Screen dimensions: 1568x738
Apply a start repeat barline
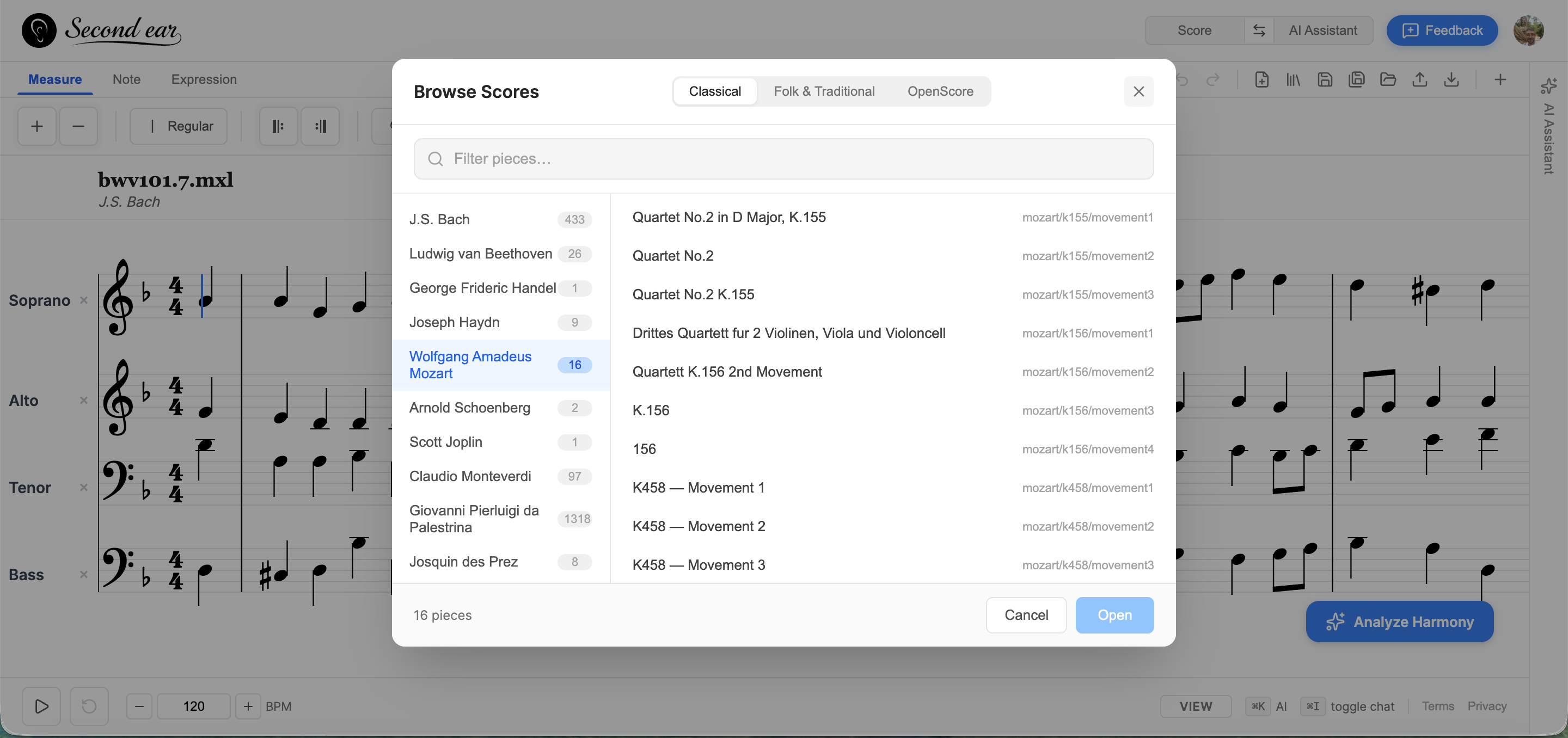coord(278,126)
